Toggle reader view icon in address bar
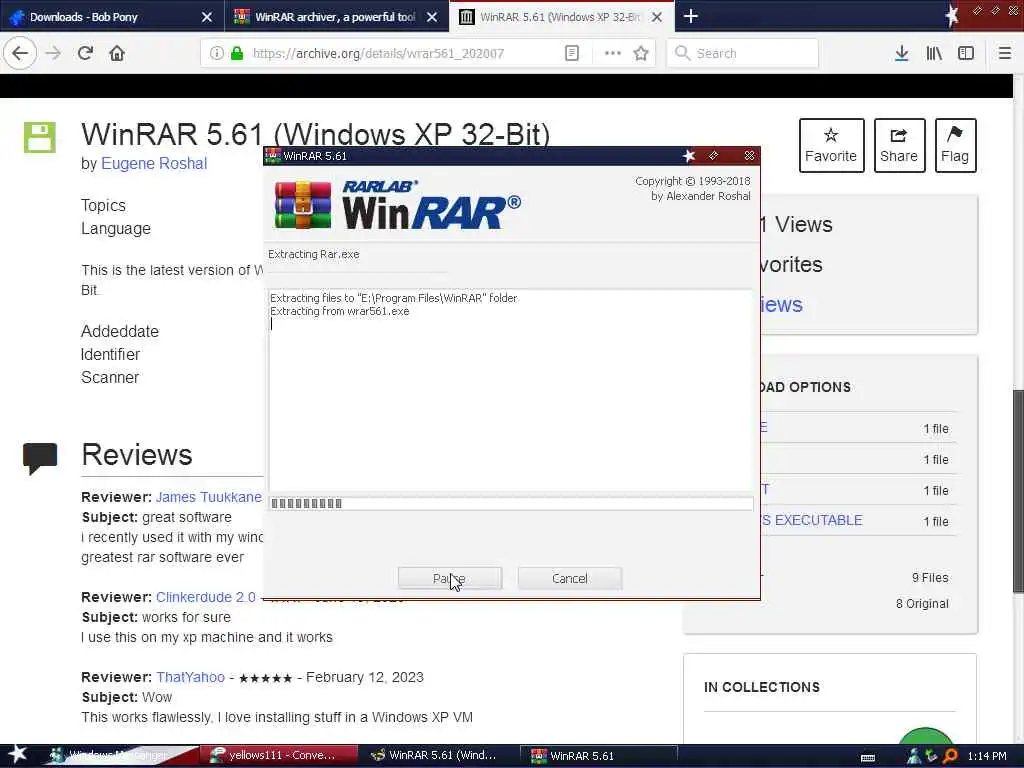 click(x=571, y=53)
